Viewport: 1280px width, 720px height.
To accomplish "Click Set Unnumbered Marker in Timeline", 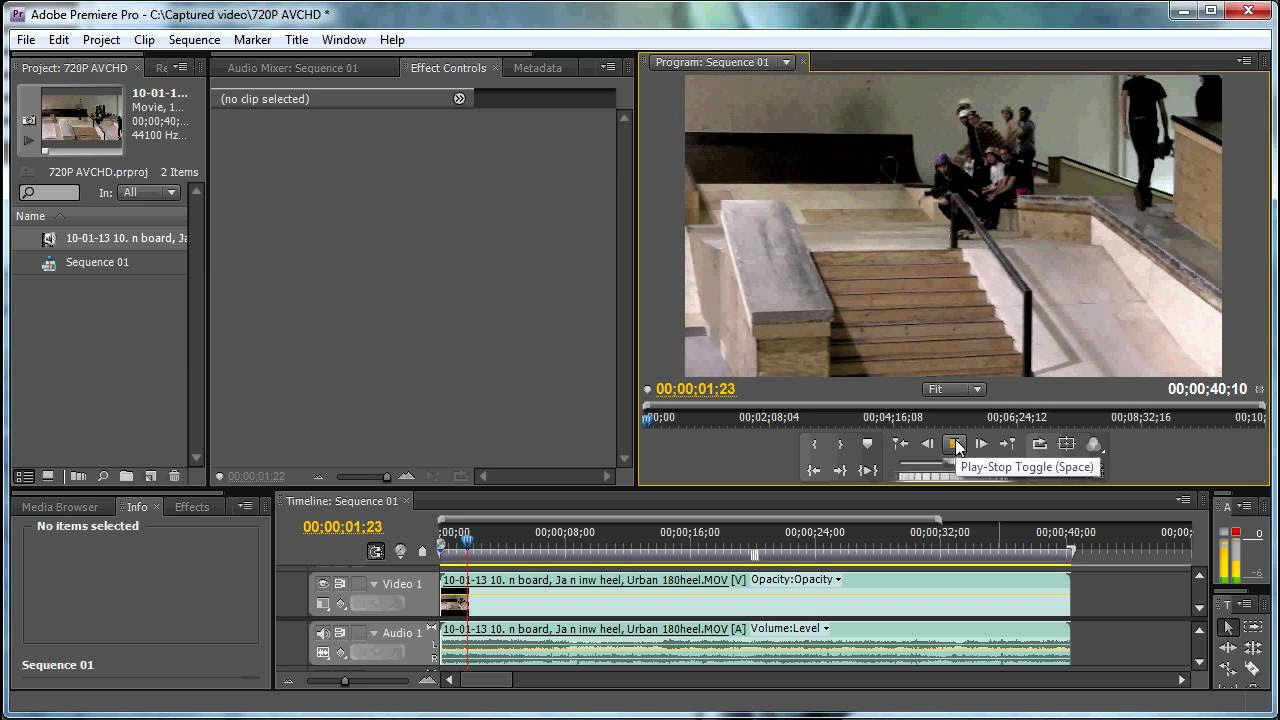I will [x=422, y=551].
